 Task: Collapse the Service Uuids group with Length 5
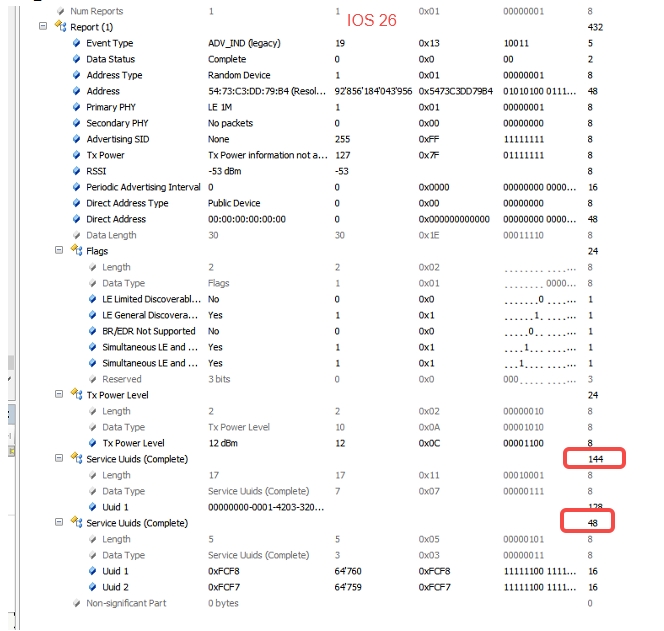coord(59,522)
